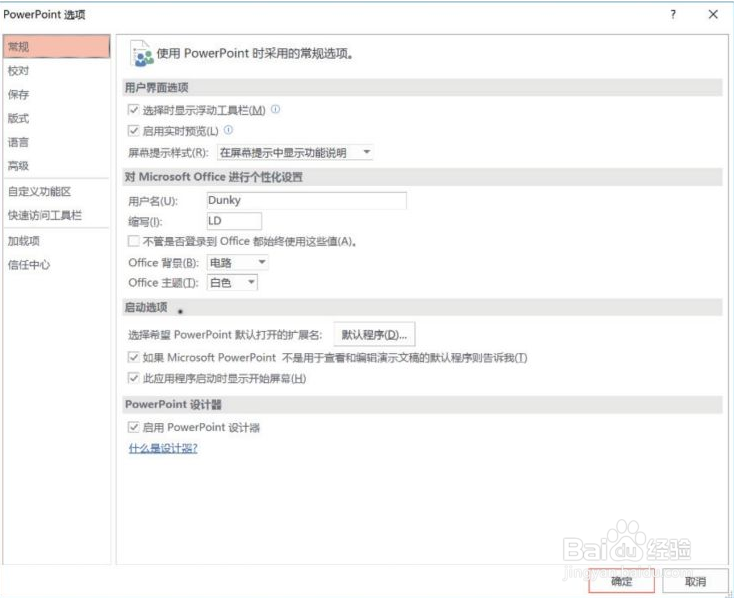Switch to the 校对 category
The height and width of the screenshot is (598, 734).
click(57, 71)
